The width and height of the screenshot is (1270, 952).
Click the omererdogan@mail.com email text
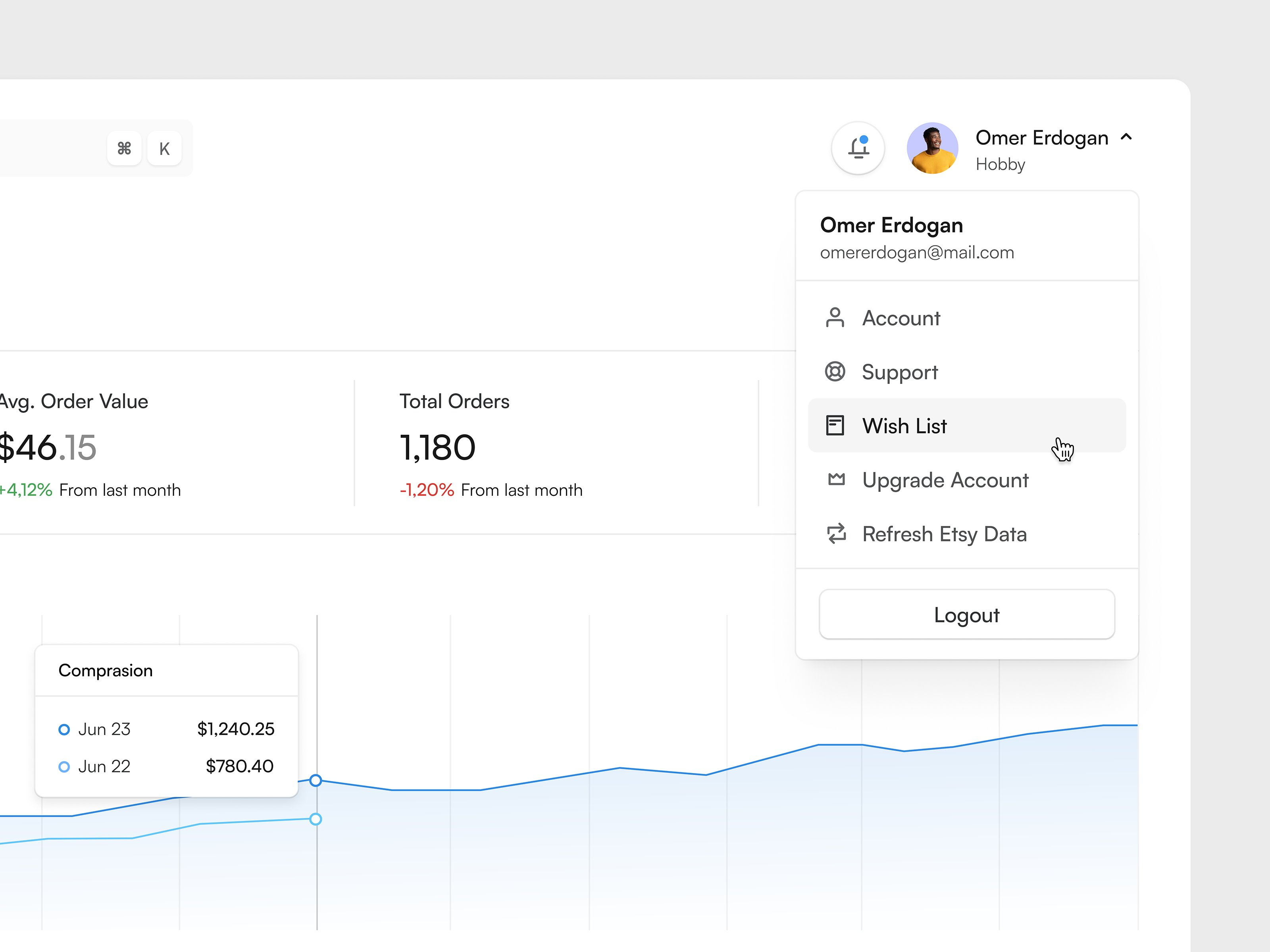coord(917,253)
